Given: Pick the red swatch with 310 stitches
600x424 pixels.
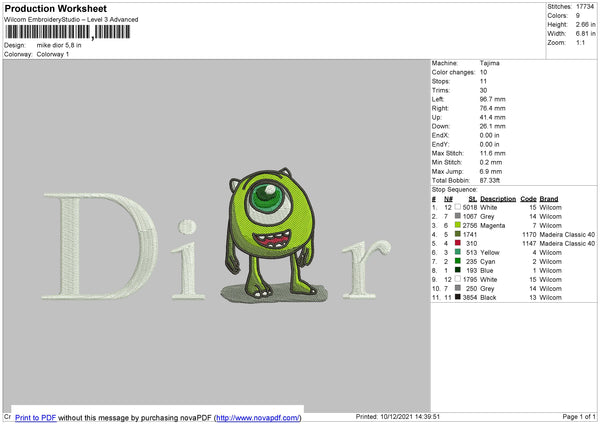Looking at the screenshot, I should click(x=458, y=243).
